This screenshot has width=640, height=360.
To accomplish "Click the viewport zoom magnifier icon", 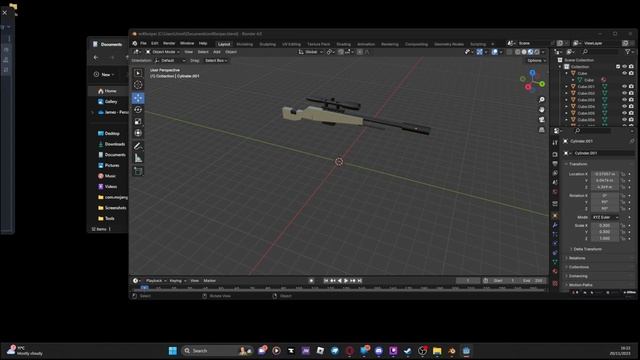I will 542,100.
